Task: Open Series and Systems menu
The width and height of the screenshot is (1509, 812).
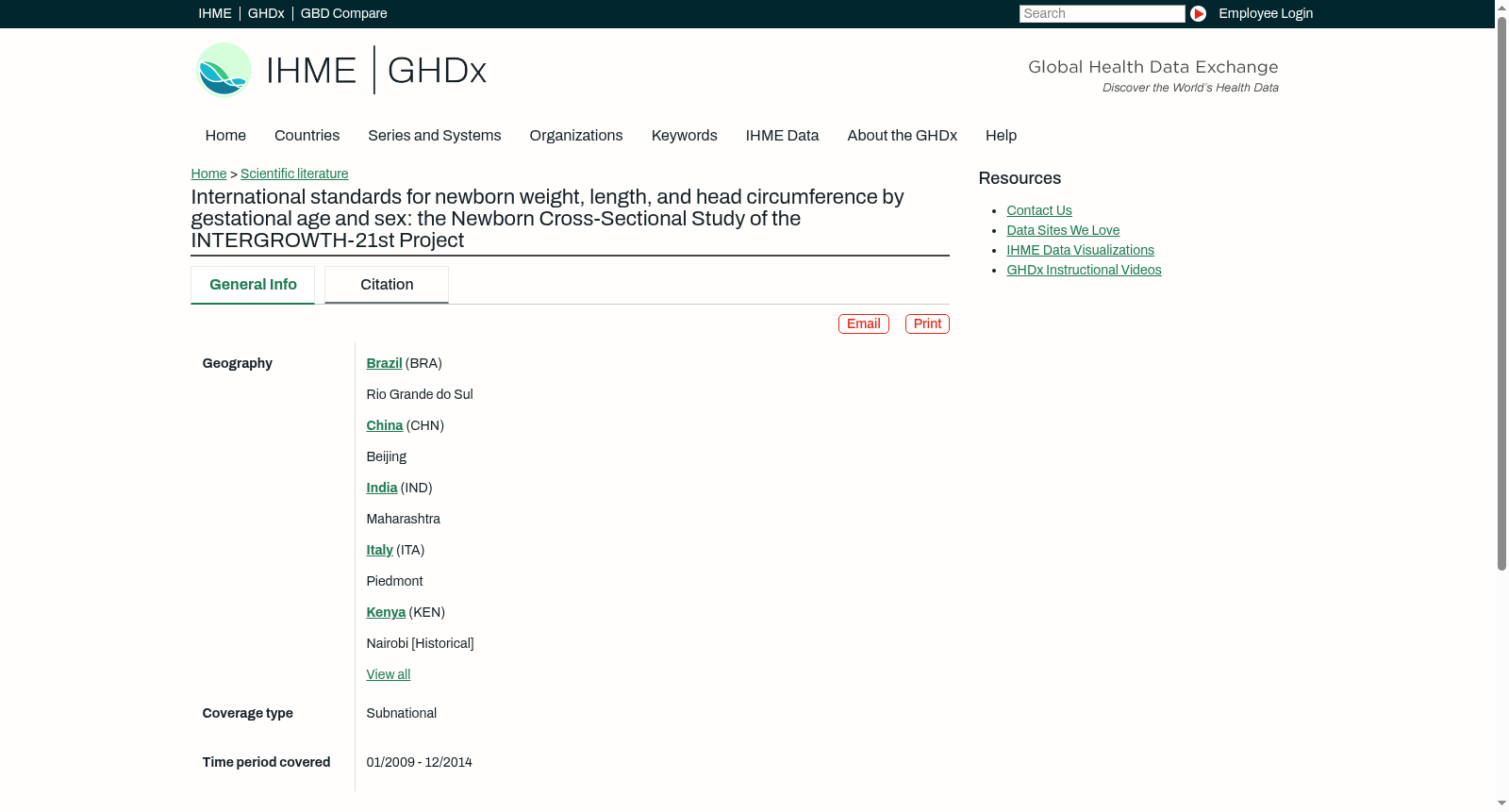Action: [x=434, y=136]
